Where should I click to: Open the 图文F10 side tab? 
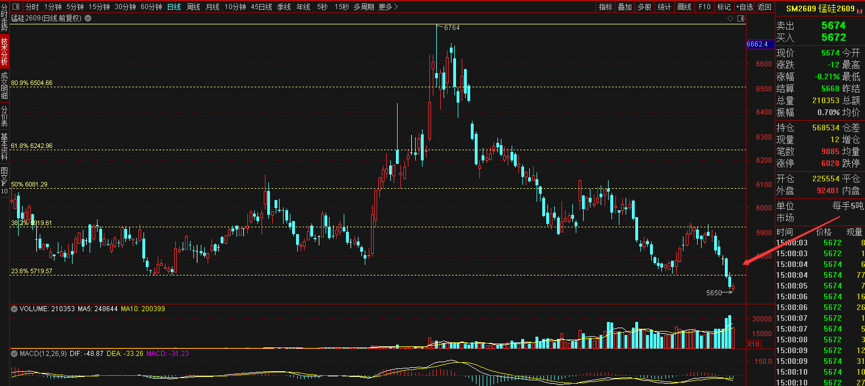tap(4, 180)
